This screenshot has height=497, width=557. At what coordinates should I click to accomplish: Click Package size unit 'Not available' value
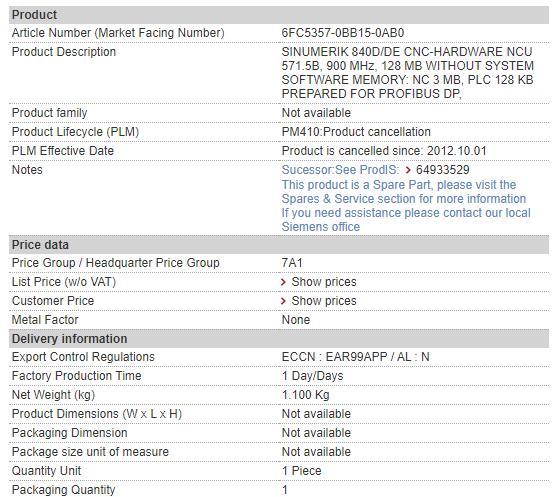316,452
